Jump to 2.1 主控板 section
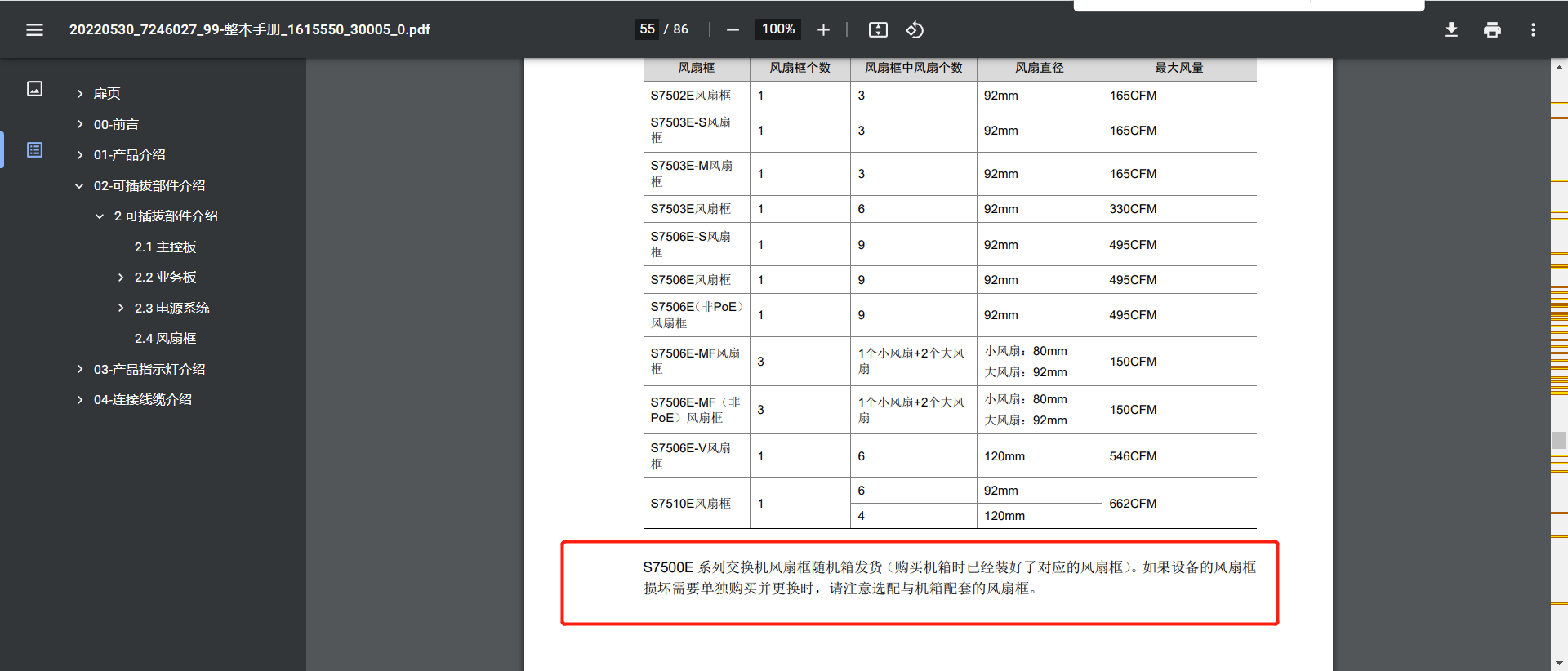 pos(165,247)
